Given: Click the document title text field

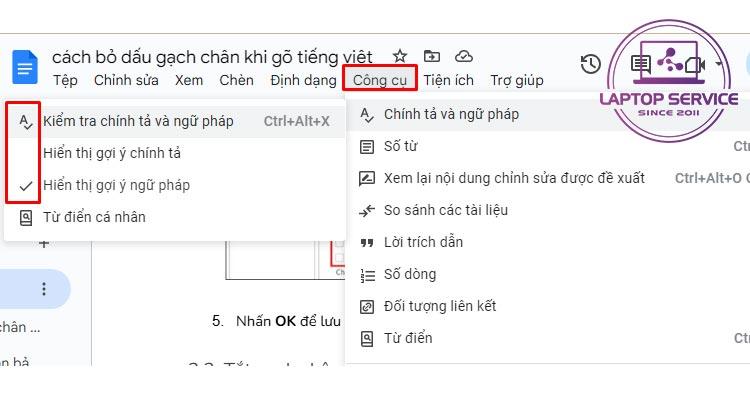Looking at the screenshot, I should pos(212,56).
